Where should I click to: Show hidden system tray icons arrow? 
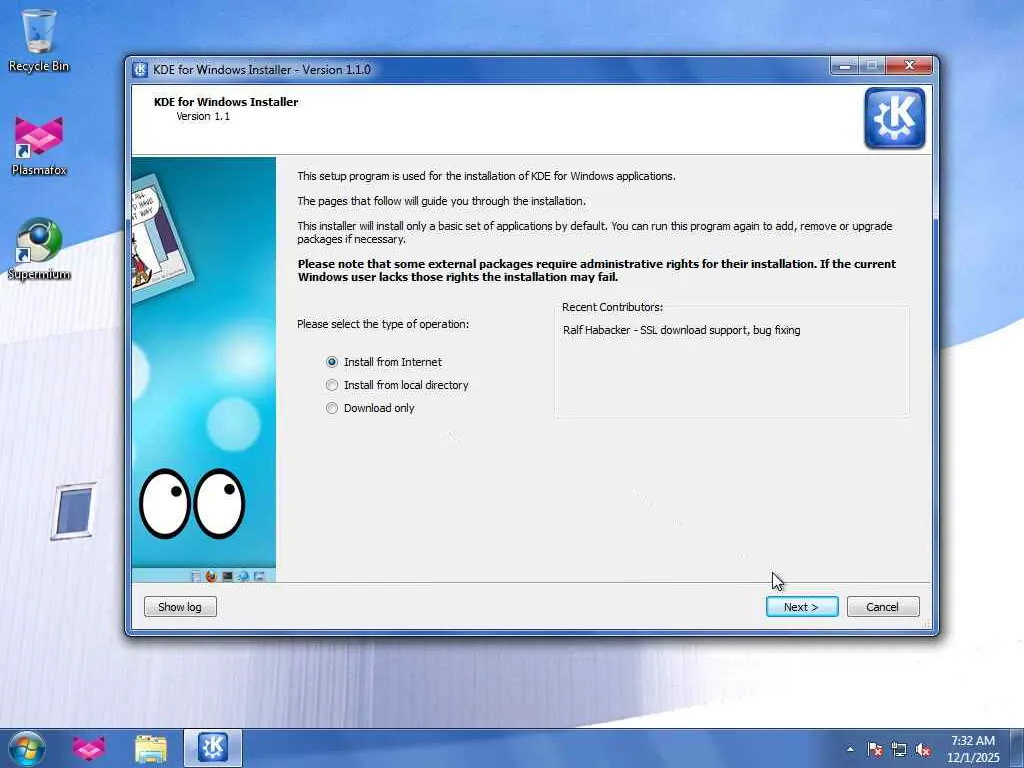[x=850, y=749]
